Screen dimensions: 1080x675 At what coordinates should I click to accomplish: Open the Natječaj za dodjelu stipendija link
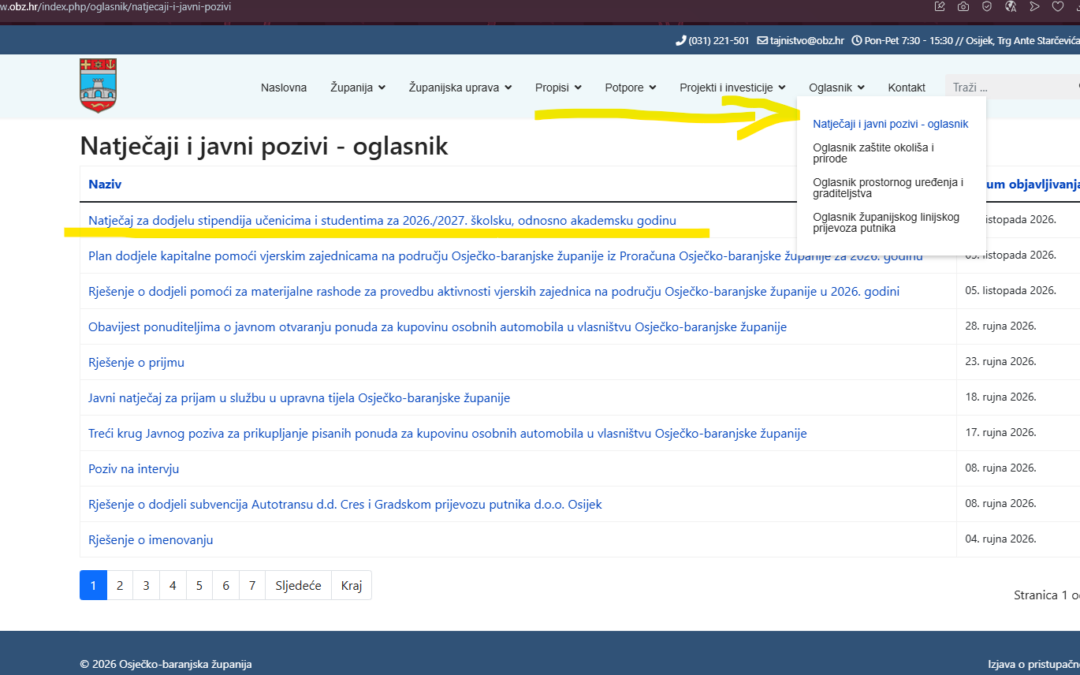382,220
